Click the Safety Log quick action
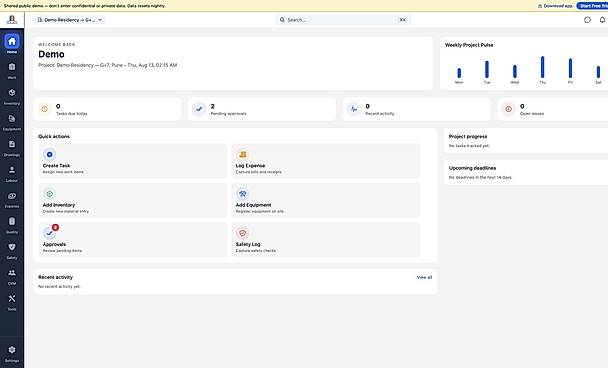Screen dimensions: 608x368 326,240
